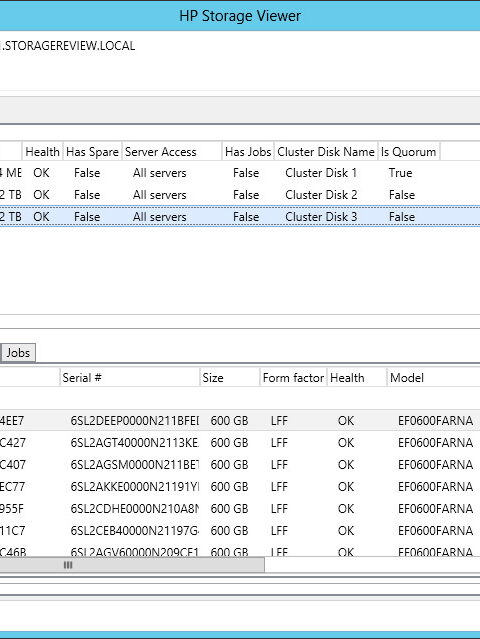This screenshot has height=639, width=480.
Task: Click Model column header
Action: [x=433, y=378]
